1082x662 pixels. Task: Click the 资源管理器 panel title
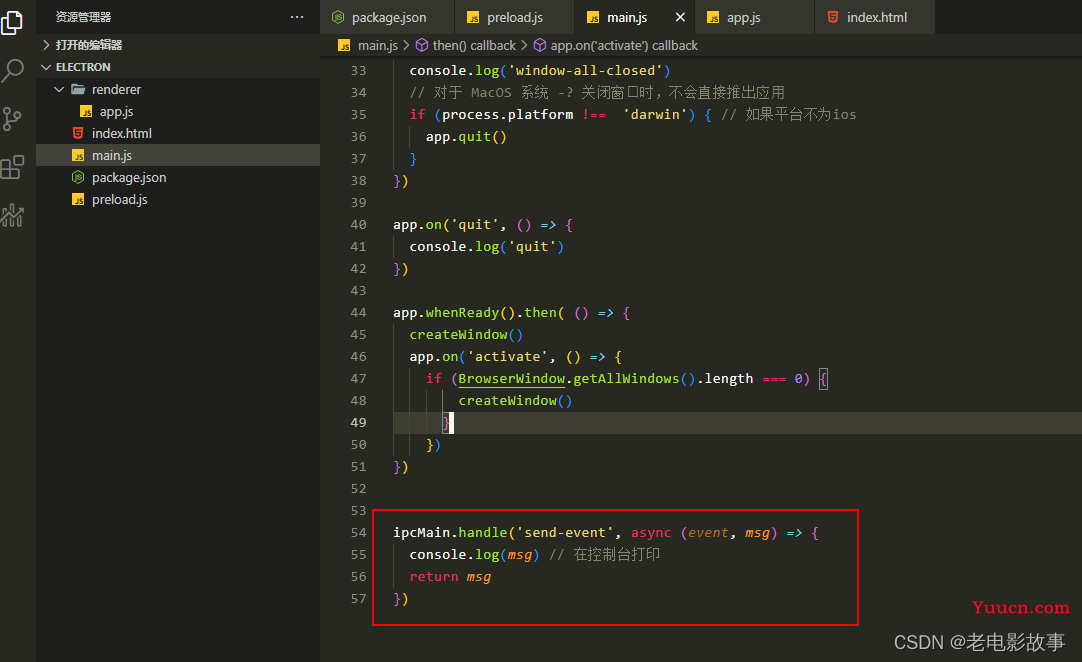[x=83, y=17]
